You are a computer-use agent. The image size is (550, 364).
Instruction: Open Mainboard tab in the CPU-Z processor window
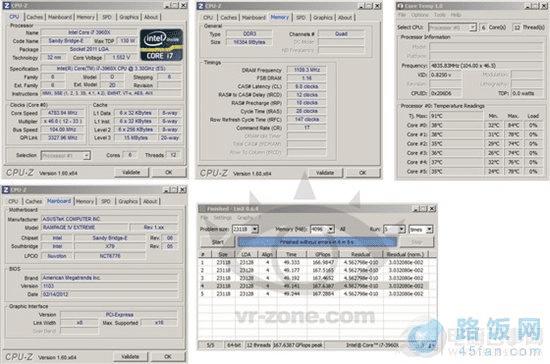coord(60,17)
